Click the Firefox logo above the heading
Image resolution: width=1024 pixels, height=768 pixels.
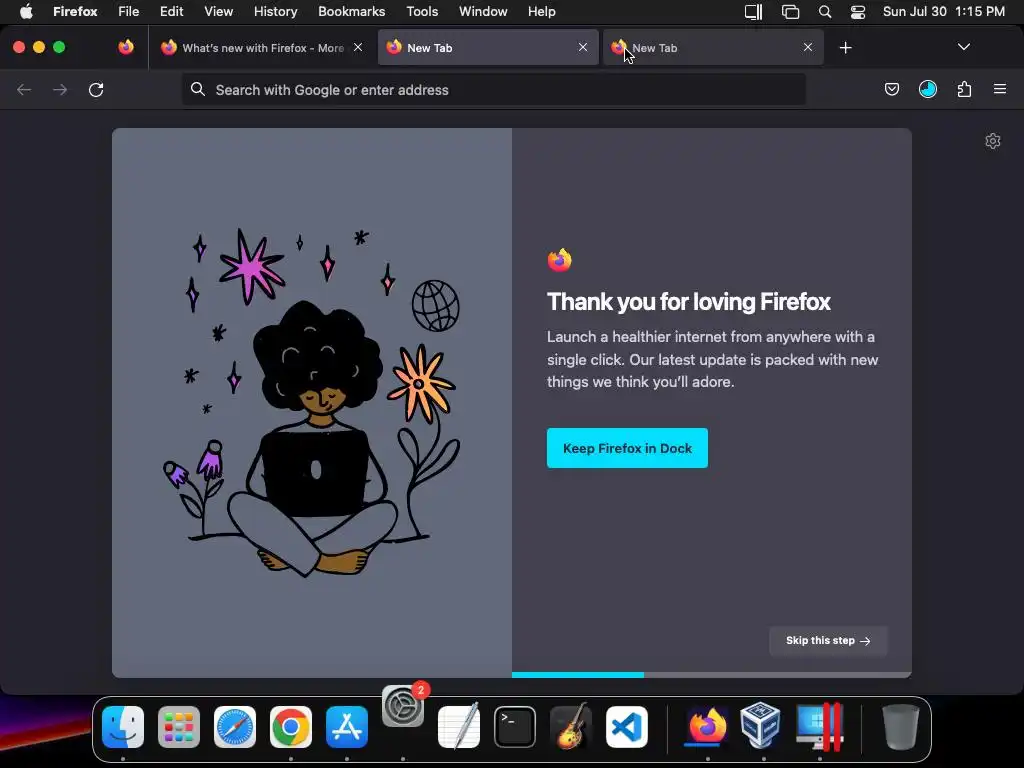click(x=560, y=260)
